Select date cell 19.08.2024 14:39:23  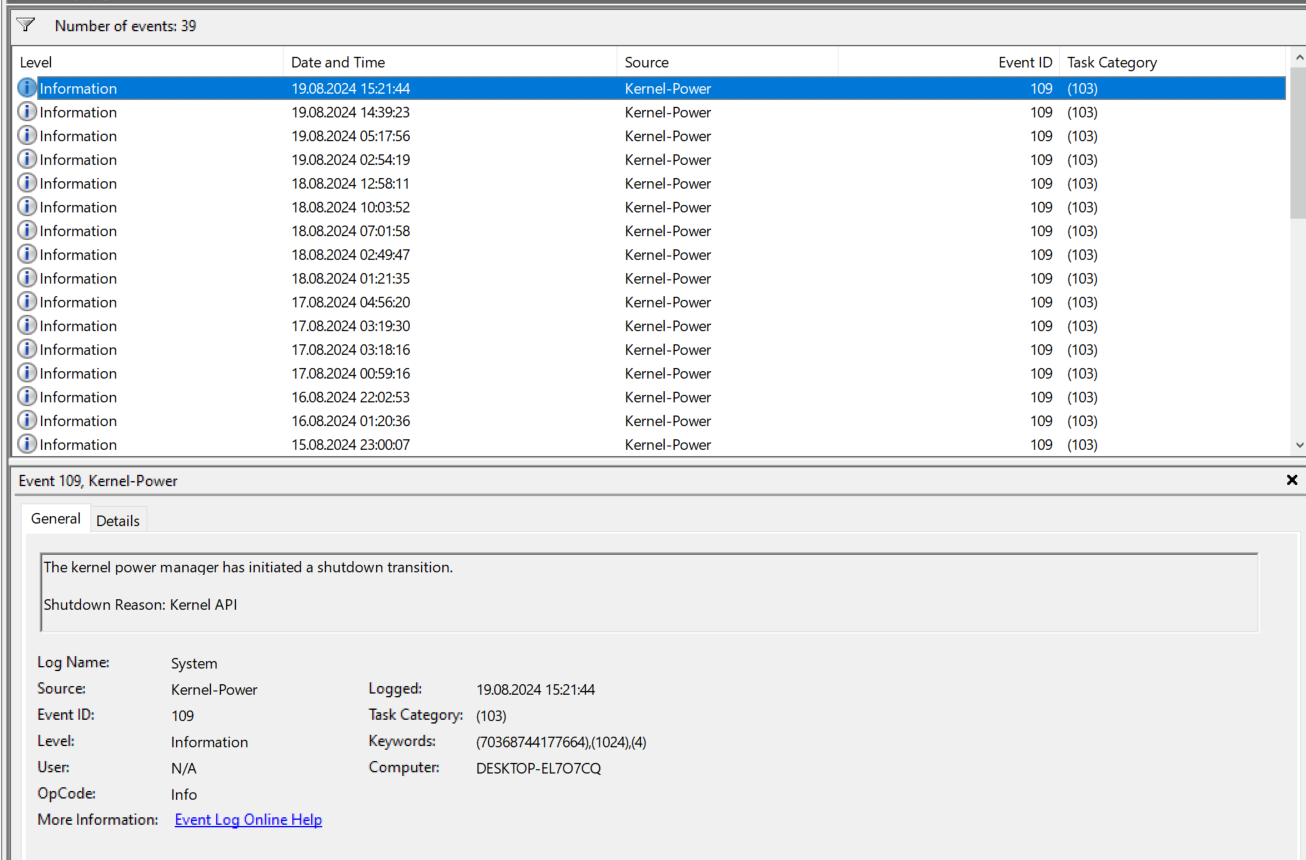click(x=350, y=112)
